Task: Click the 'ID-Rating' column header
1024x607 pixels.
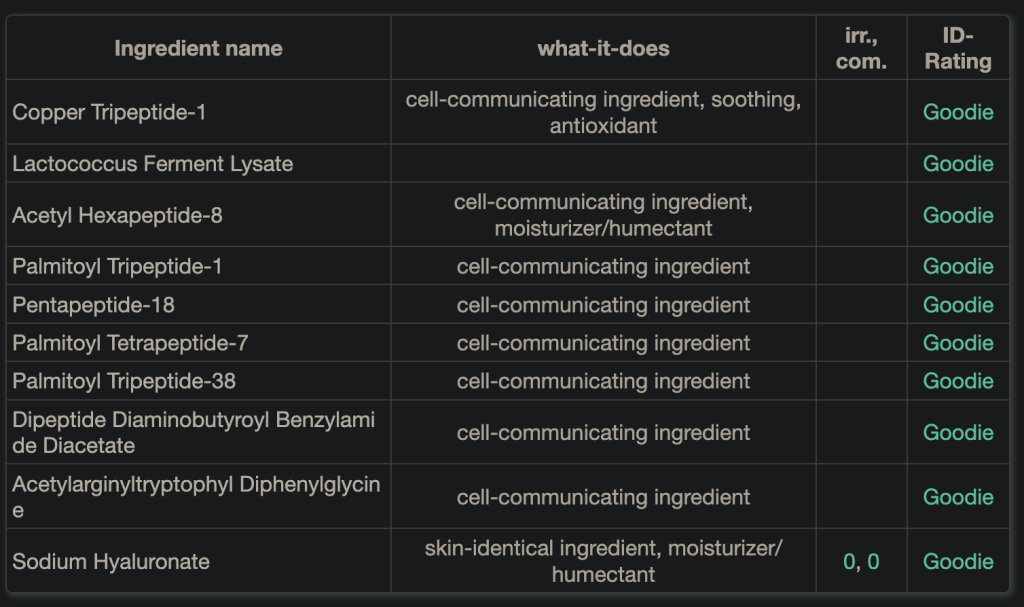Action: pos(957,48)
